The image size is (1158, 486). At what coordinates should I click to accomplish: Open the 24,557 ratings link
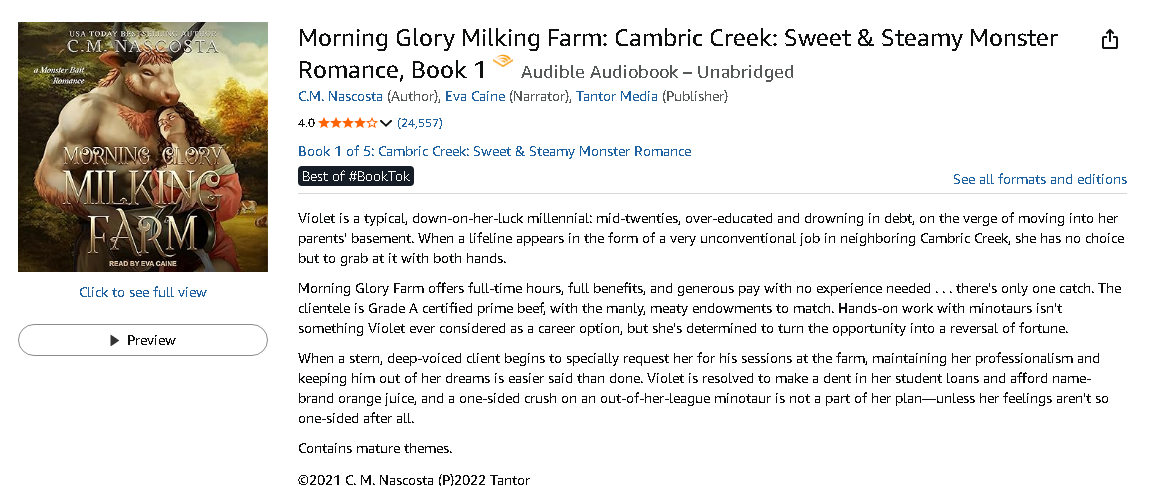point(419,123)
